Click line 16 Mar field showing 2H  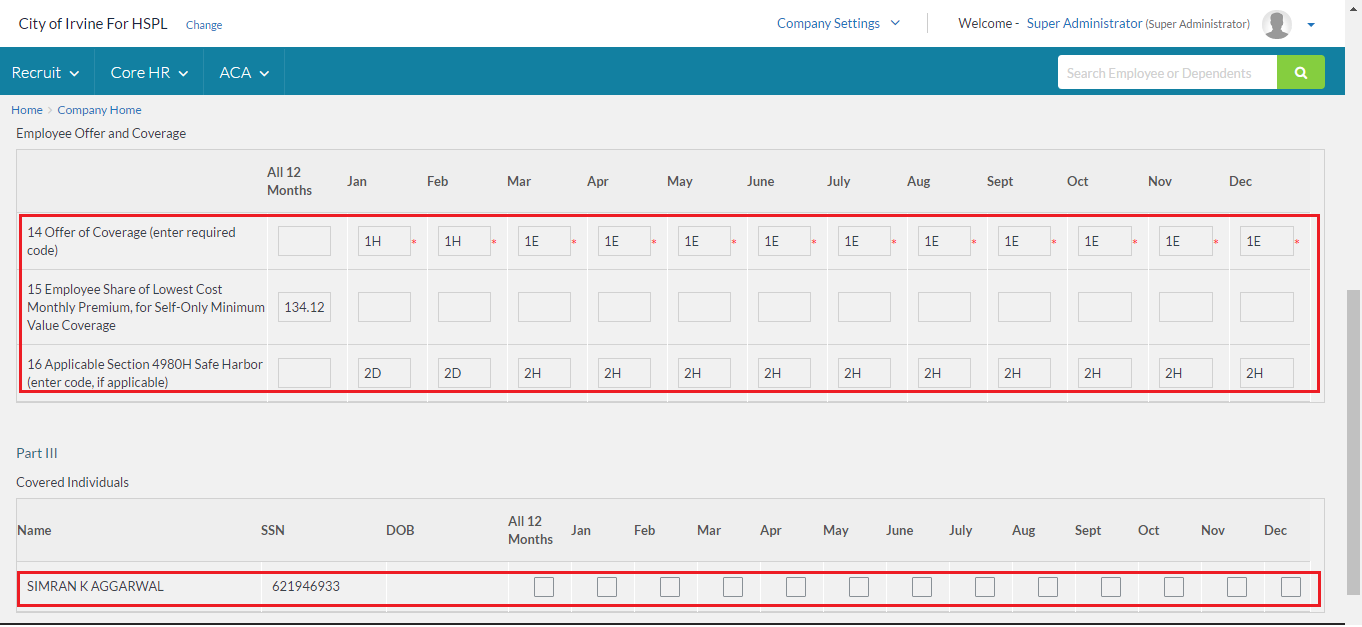click(x=544, y=373)
